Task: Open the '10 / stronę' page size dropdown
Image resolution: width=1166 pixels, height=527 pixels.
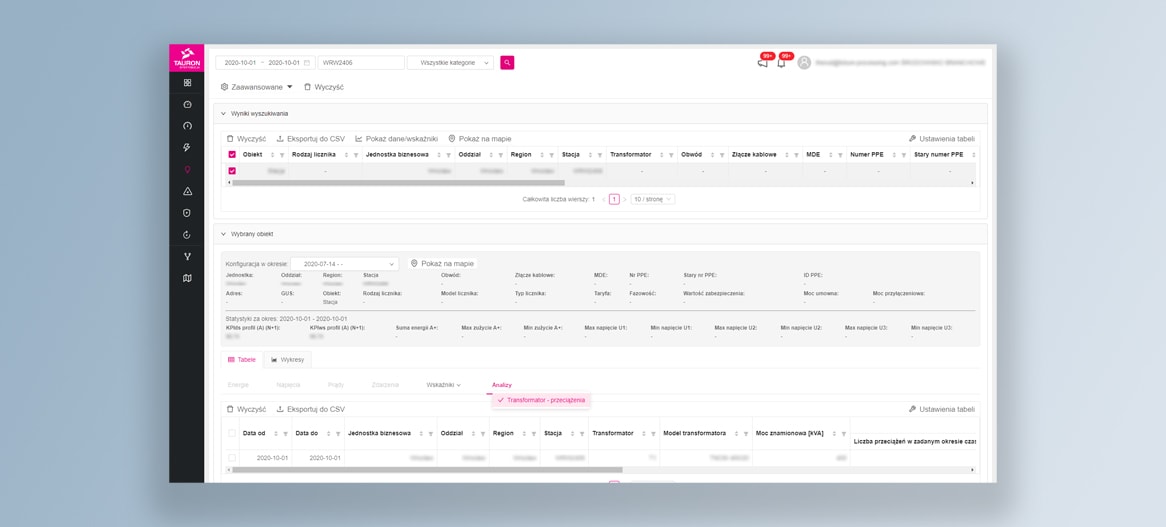Action: click(652, 199)
